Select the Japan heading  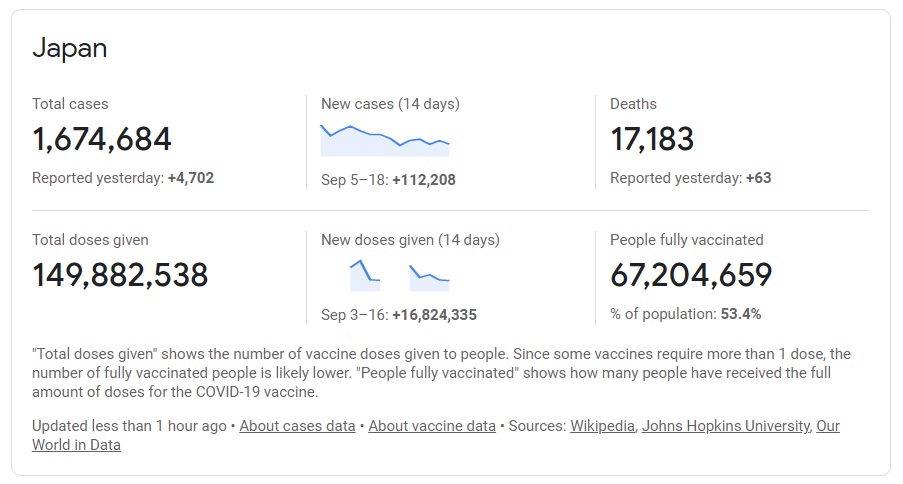tap(70, 48)
